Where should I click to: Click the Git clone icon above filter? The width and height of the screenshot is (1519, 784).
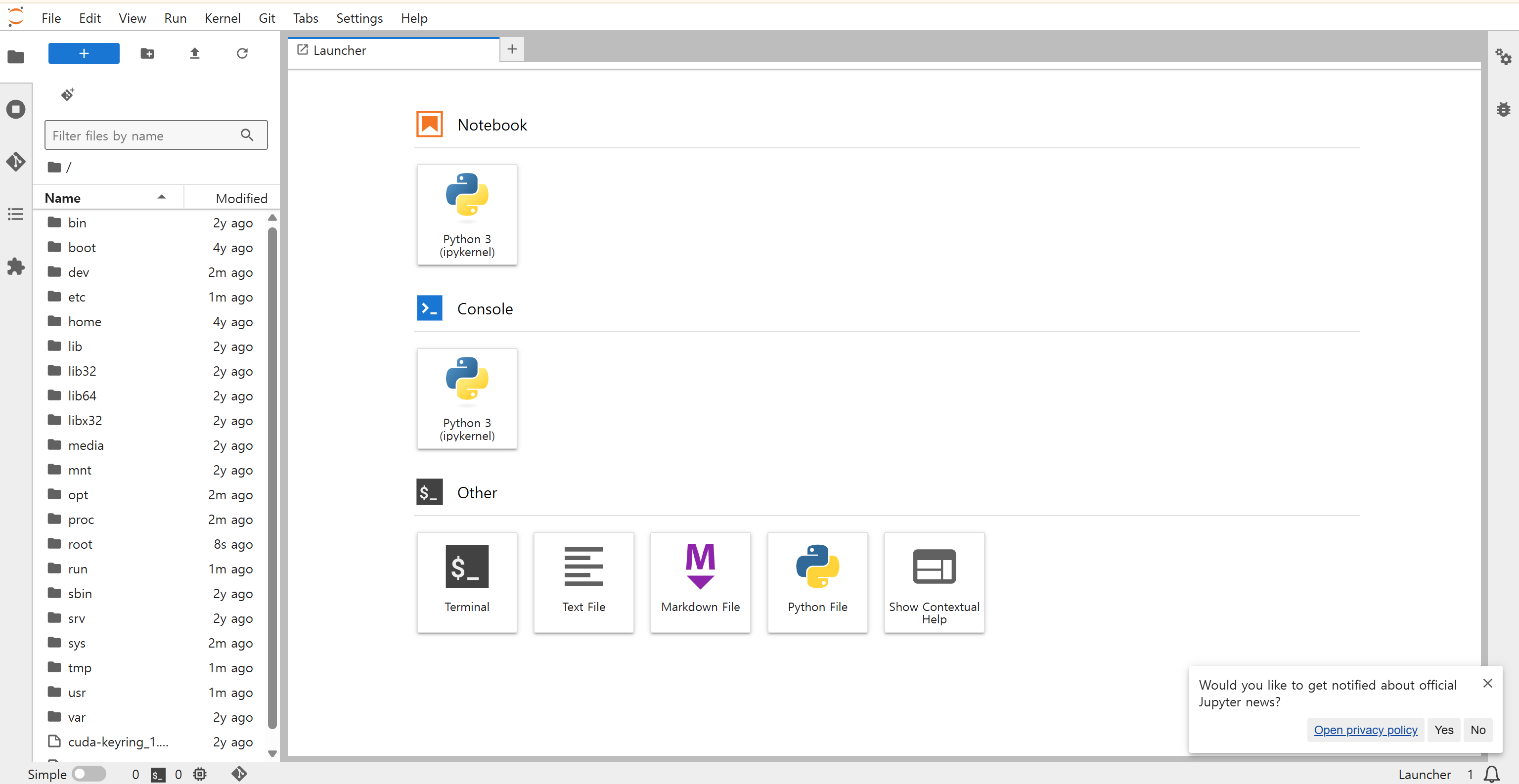tap(68, 94)
